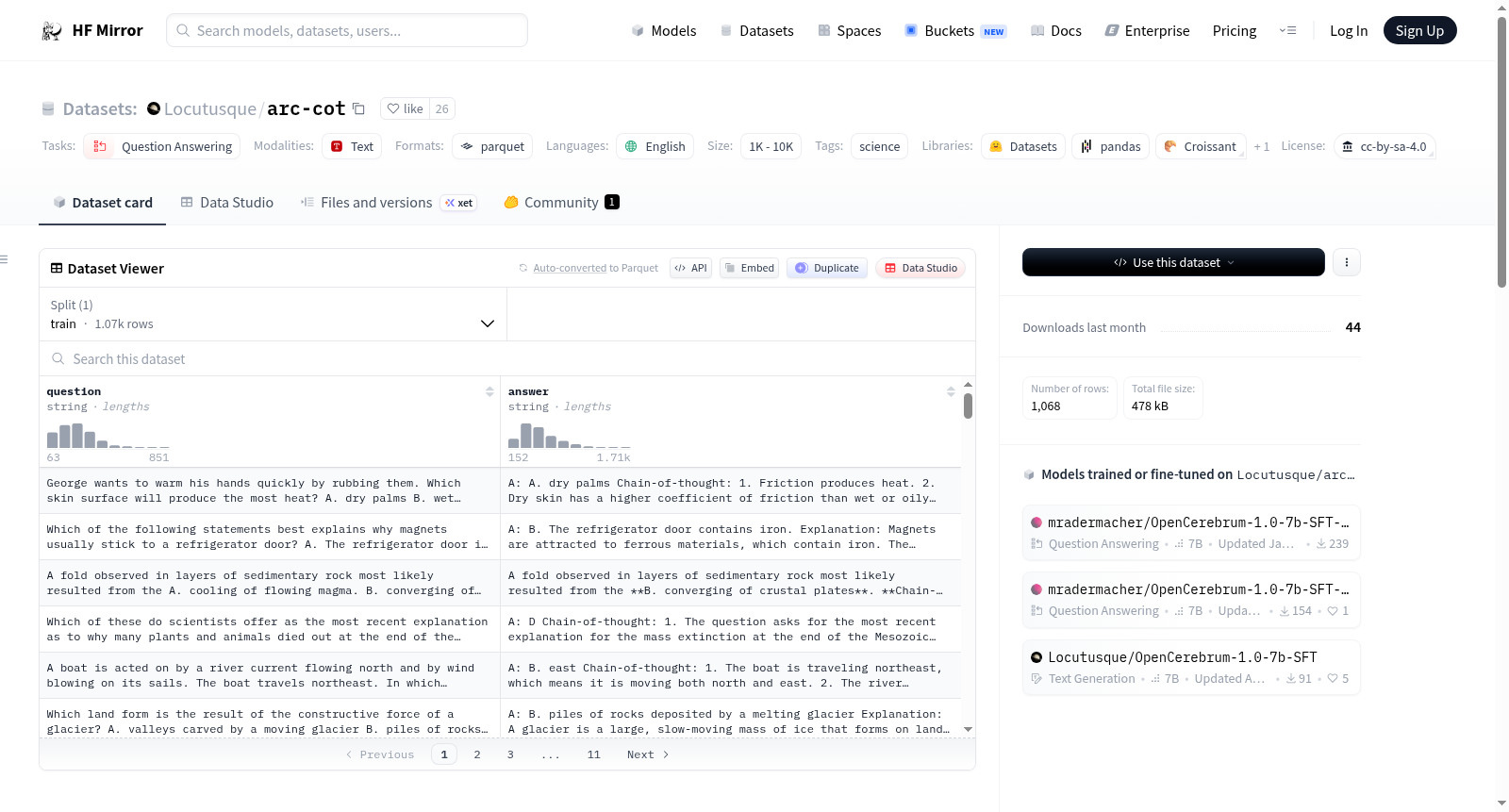
Task: Click the Text modality tag
Action: pos(352,146)
